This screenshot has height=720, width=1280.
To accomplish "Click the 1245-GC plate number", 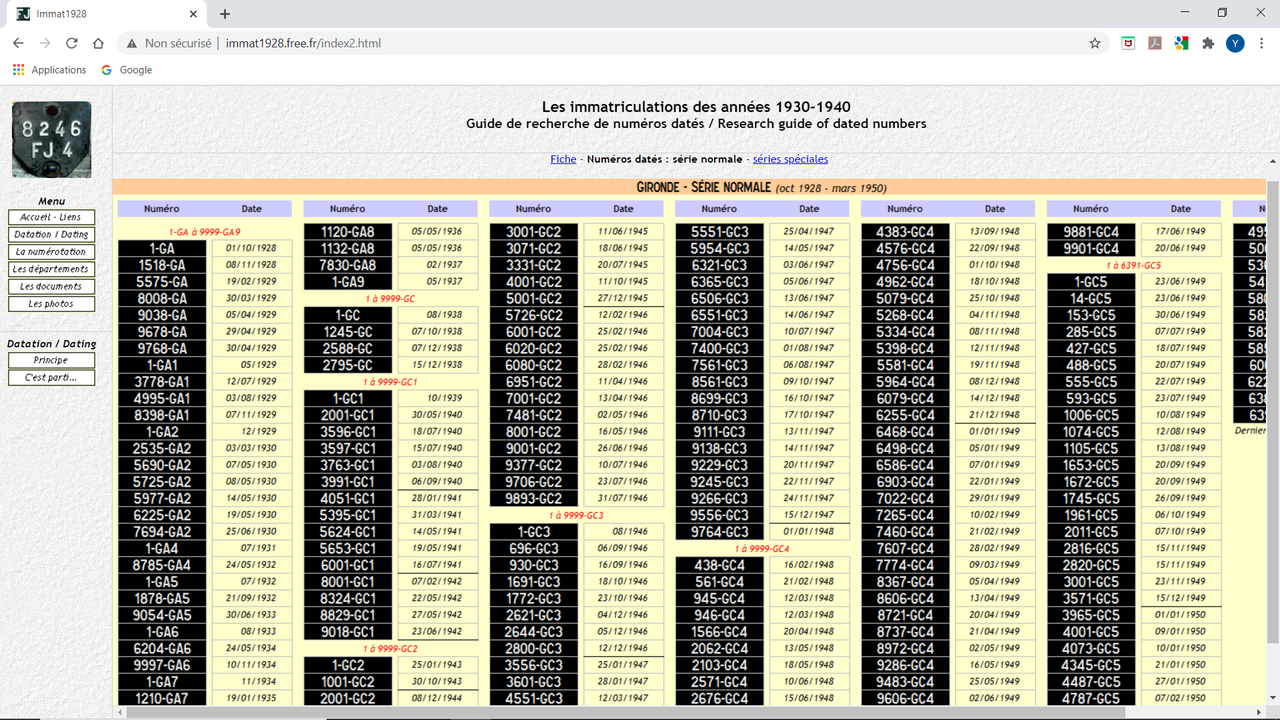I will pos(348,332).
